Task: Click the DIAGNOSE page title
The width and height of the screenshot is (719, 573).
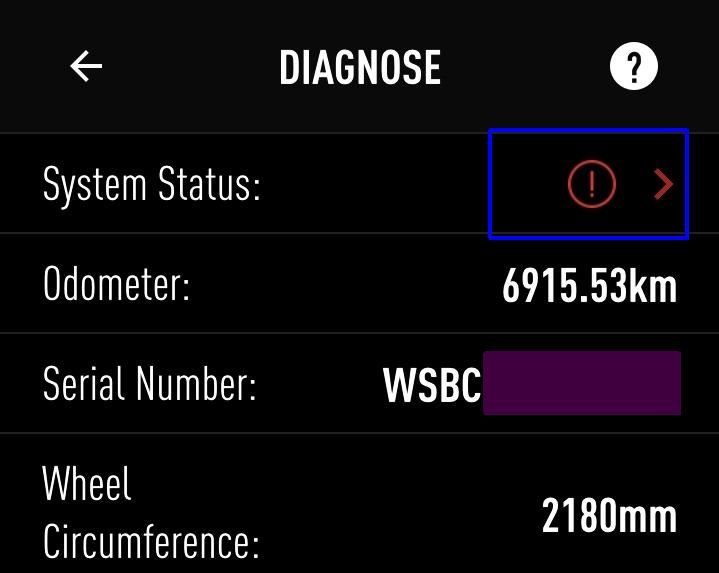Action: click(x=360, y=68)
